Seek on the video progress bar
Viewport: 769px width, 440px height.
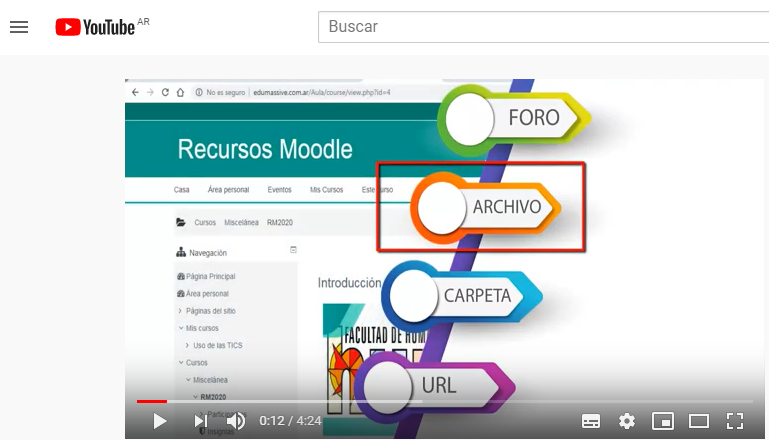pyautogui.click(x=444, y=401)
